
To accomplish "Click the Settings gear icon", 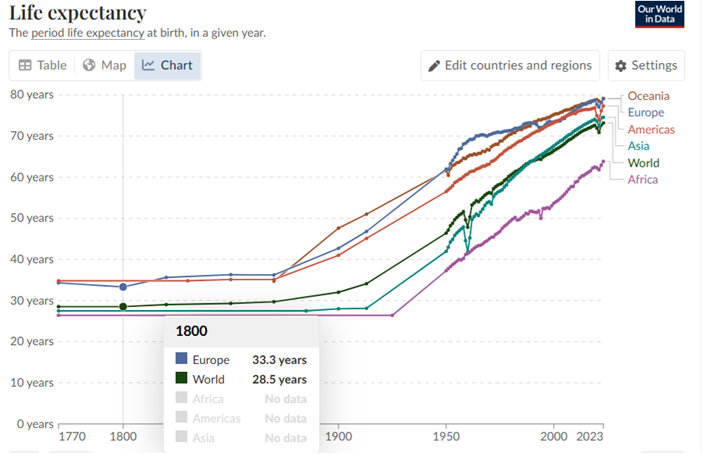I will point(620,66).
